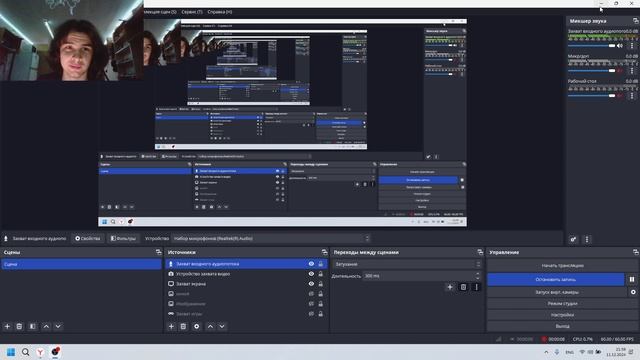
Task: Open Windows Start menu on taskbar
Action: click(x=11, y=352)
